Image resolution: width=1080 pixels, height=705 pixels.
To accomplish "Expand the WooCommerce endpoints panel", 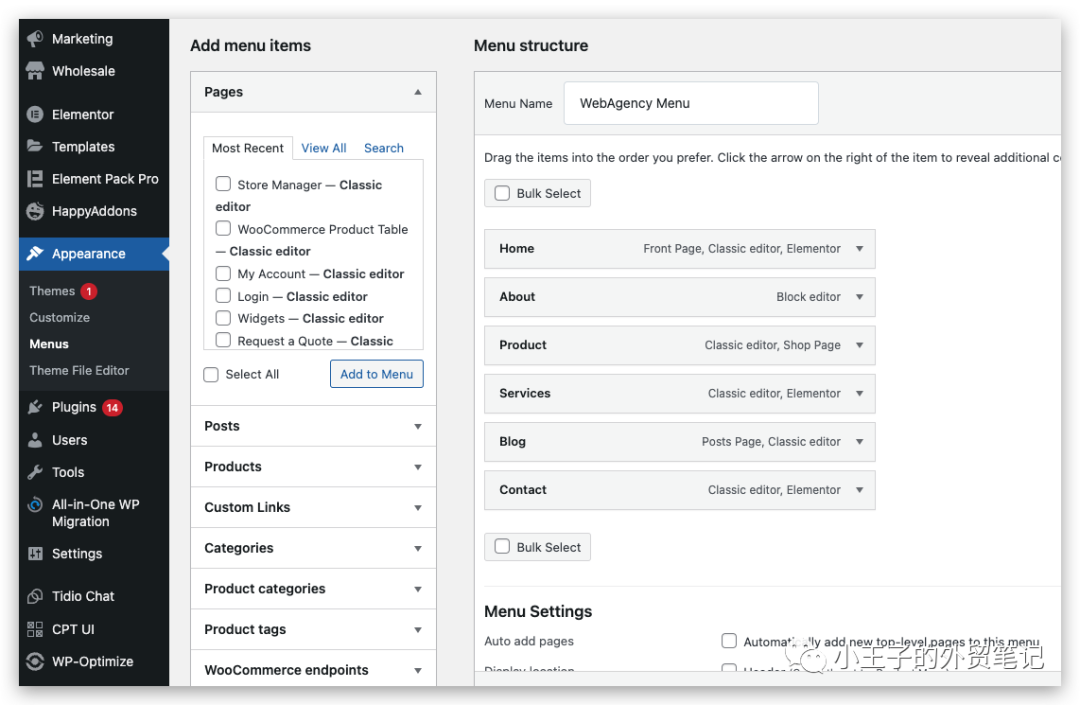I will coord(417,670).
